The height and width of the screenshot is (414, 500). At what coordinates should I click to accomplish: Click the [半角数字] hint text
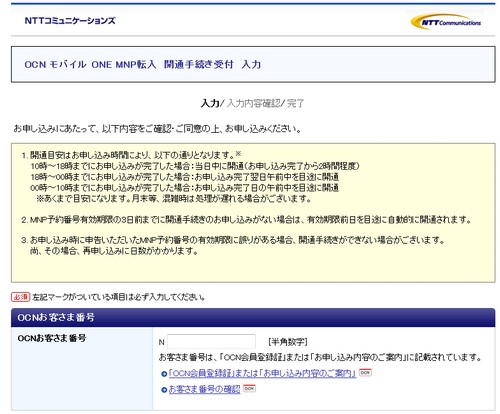pyautogui.click(x=288, y=342)
